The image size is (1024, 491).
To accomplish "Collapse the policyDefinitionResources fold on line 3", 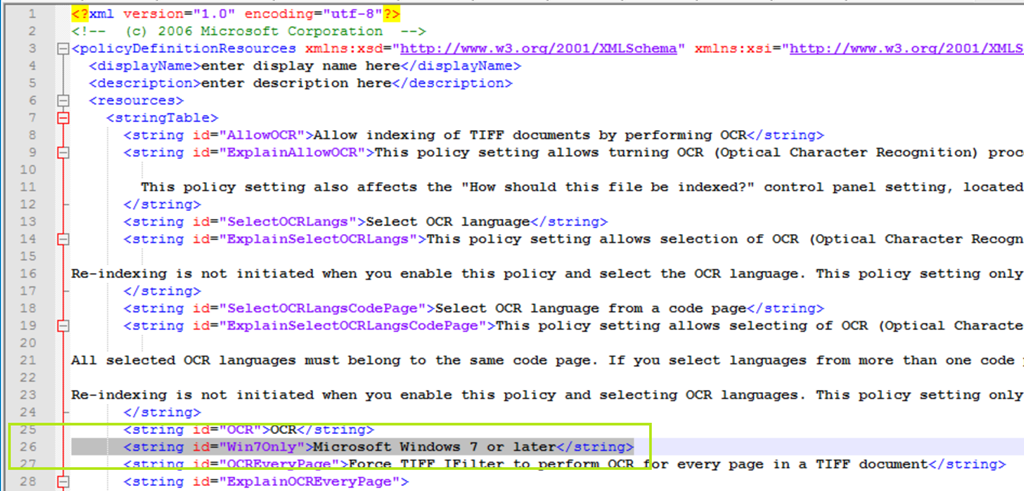I will click(65, 49).
